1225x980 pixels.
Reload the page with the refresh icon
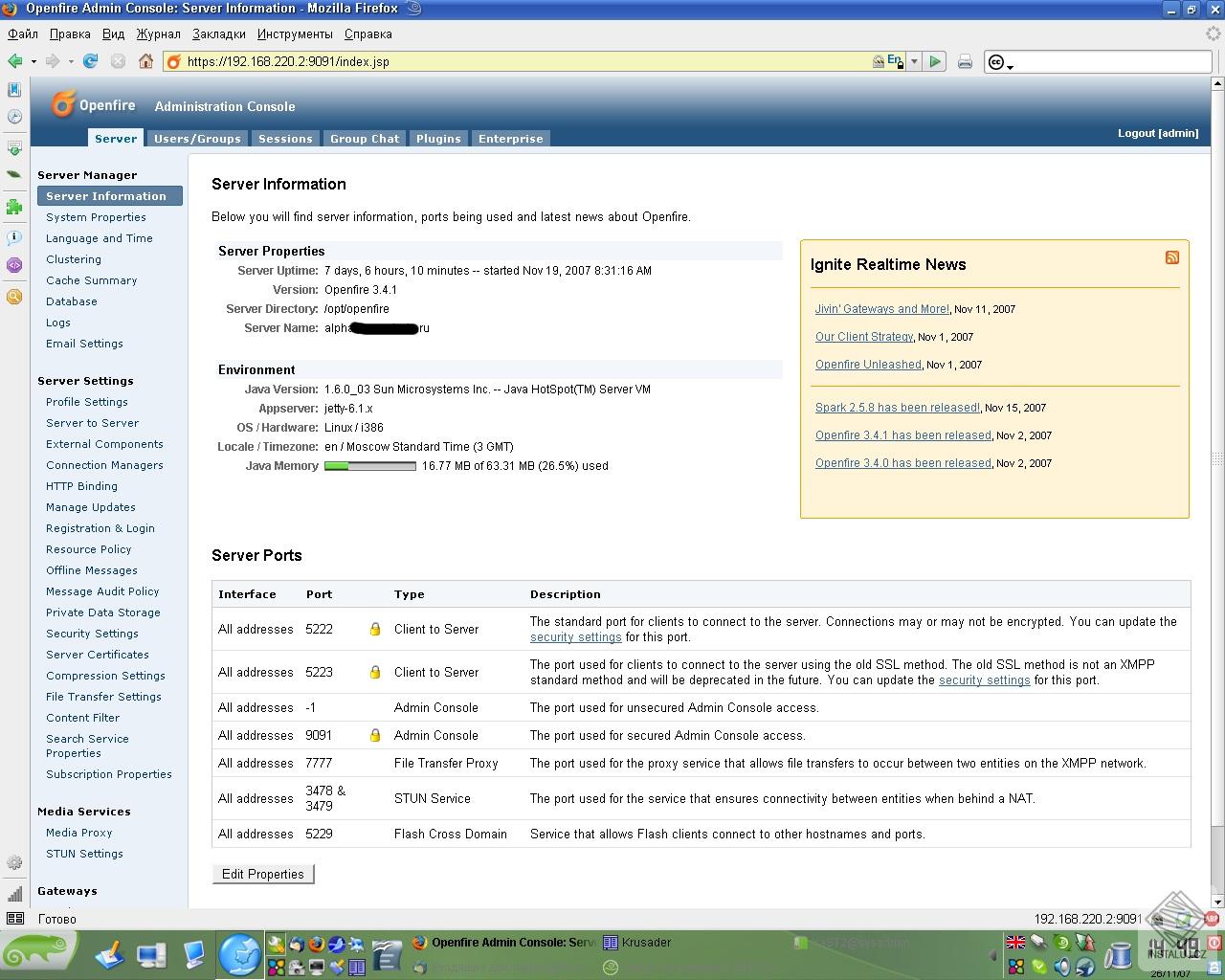tap(91, 61)
